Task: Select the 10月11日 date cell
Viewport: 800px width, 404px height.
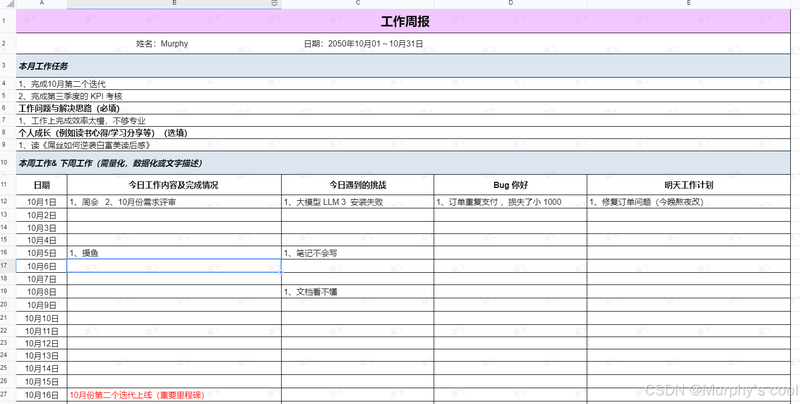Action: pyautogui.click(x=41, y=331)
